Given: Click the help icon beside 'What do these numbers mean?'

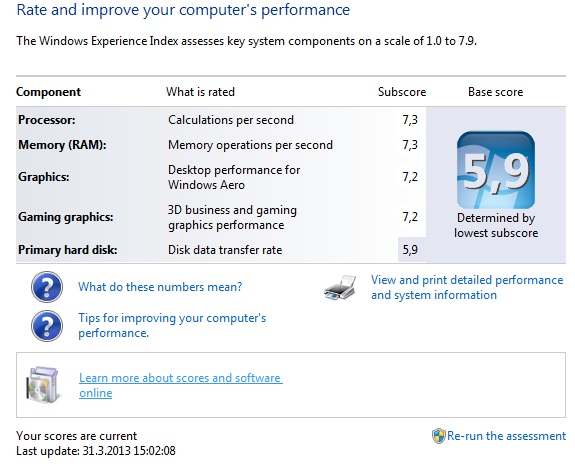Looking at the screenshot, I should 47,287.
